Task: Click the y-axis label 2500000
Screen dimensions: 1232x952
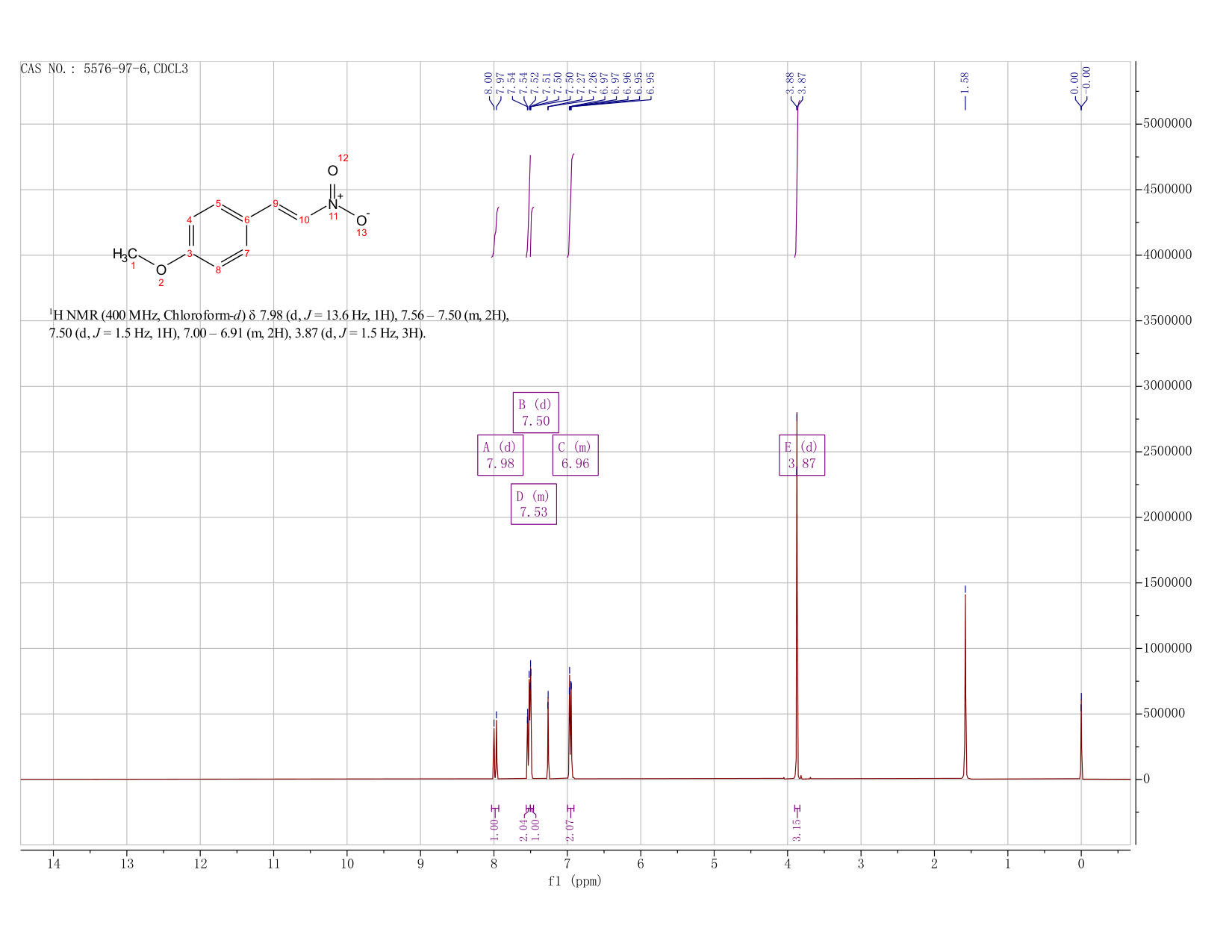Action: 1167,451
